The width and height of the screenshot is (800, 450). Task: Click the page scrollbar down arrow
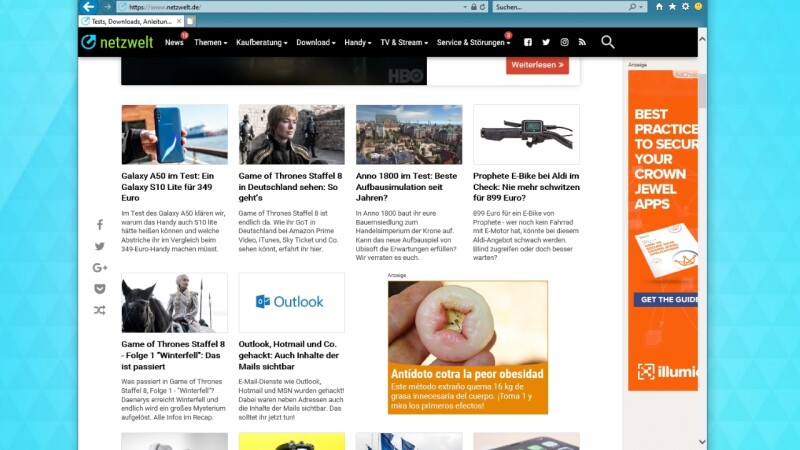click(703, 442)
